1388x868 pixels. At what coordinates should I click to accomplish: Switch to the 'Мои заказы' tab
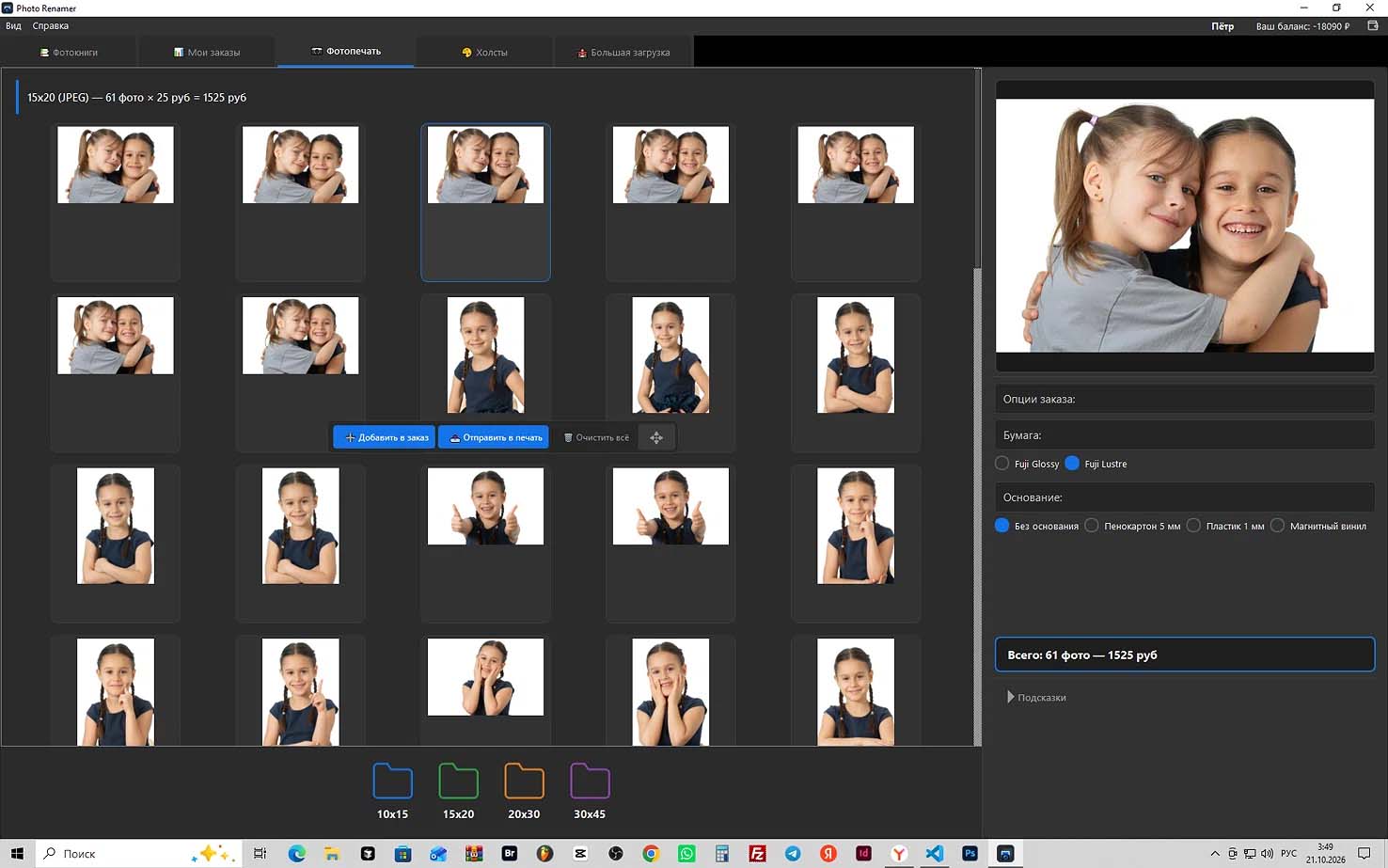(207, 53)
